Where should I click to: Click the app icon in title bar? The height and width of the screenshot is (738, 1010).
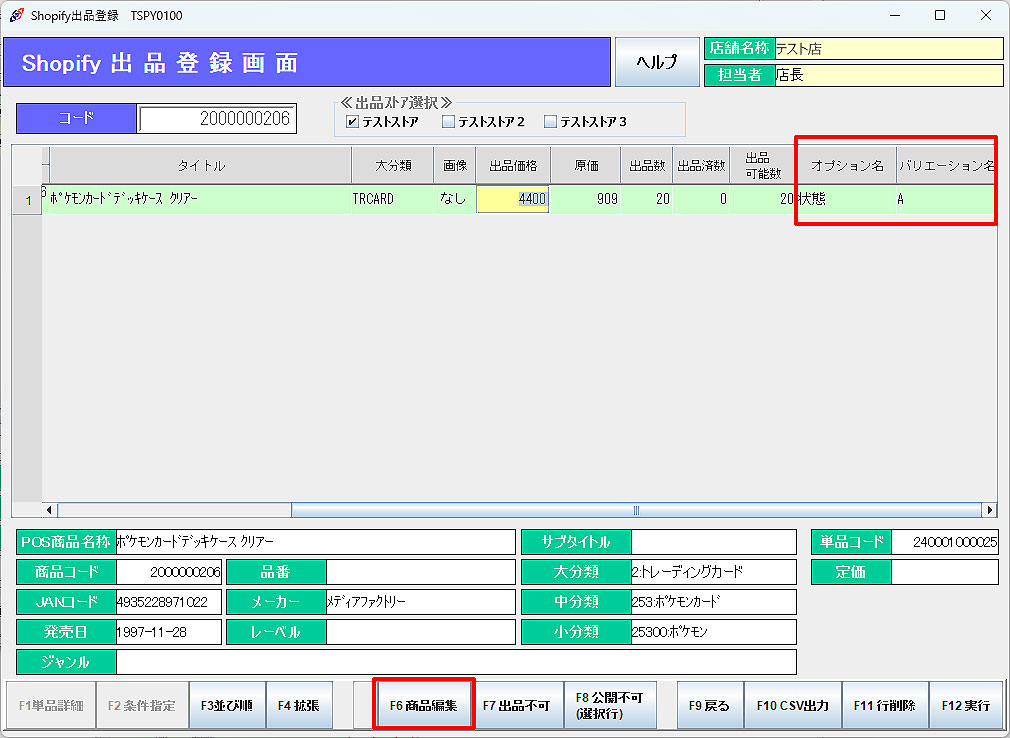tap(16, 15)
